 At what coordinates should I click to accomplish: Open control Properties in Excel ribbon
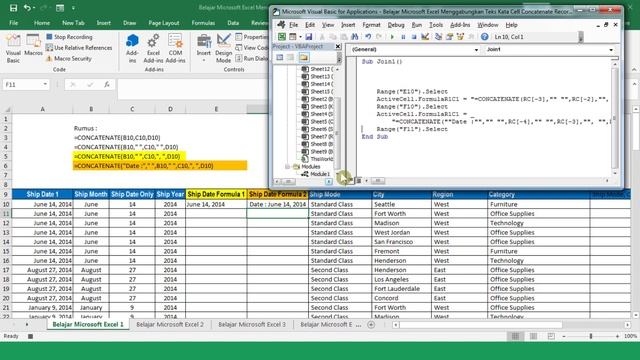pos(251,37)
